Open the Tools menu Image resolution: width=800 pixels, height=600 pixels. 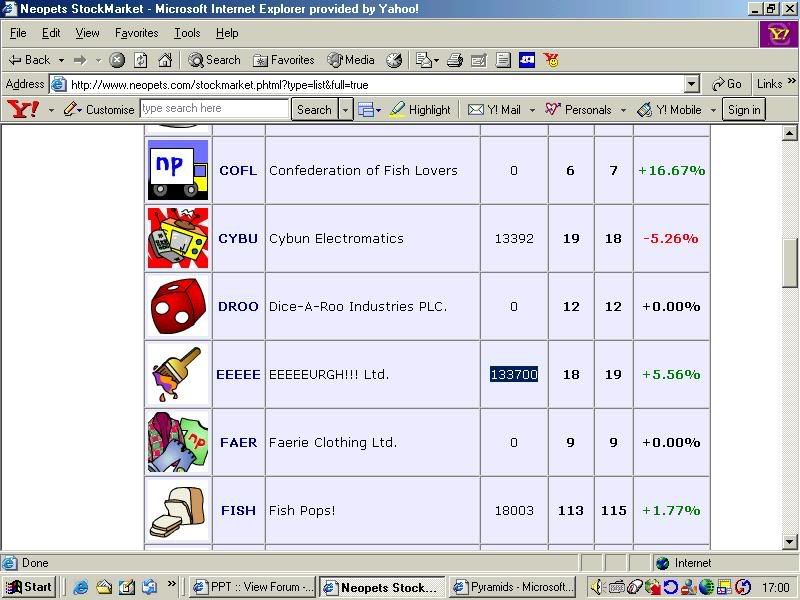[187, 33]
